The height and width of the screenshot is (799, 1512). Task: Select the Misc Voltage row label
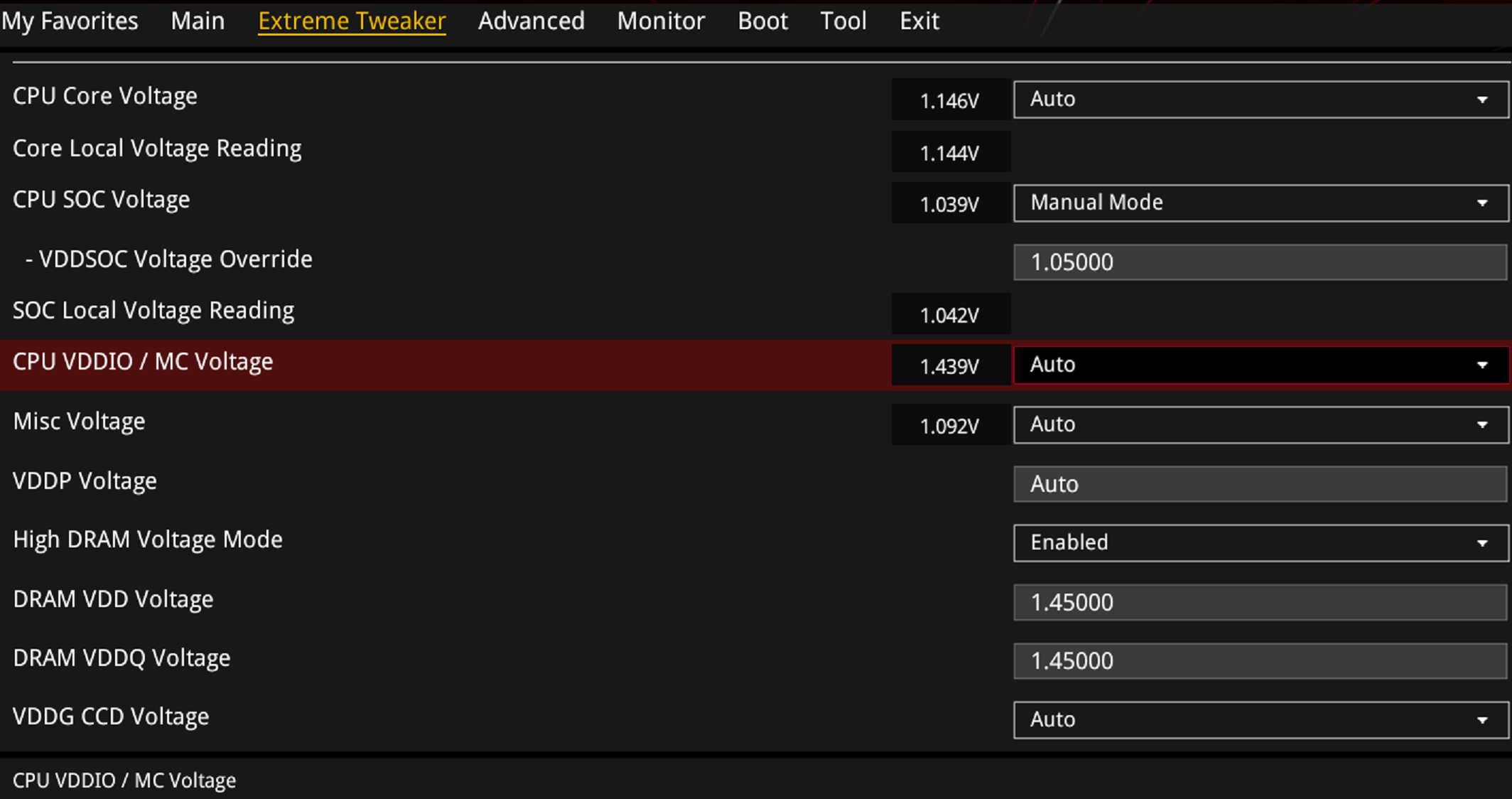coord(80,422)
